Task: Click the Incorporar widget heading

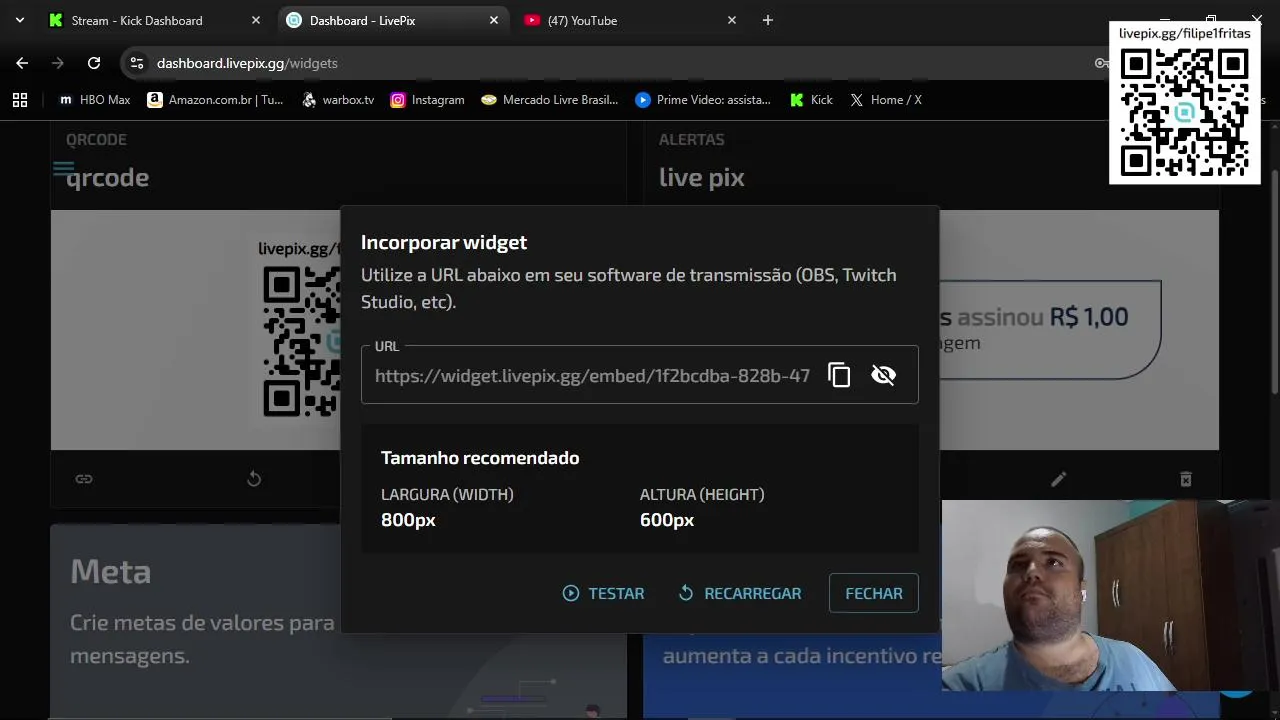Action: click(444, 242)
